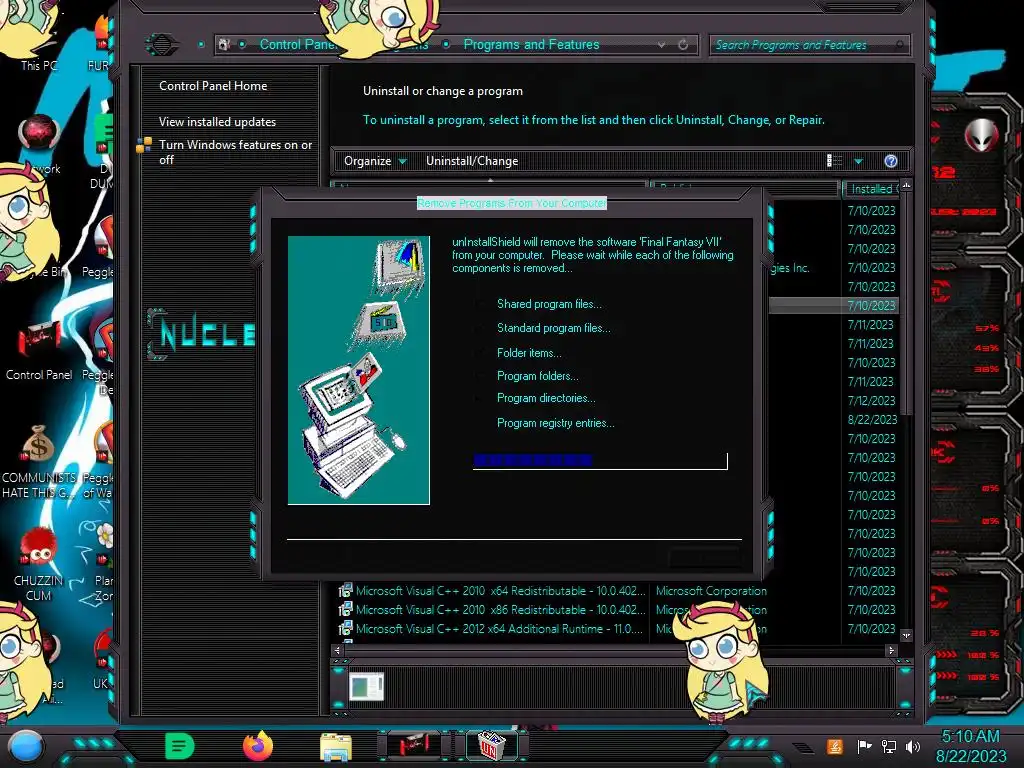This screenshot has height=768, width=1024.
Task: Click the 7/12/2023 installed date cell
Action: point(872,400)
